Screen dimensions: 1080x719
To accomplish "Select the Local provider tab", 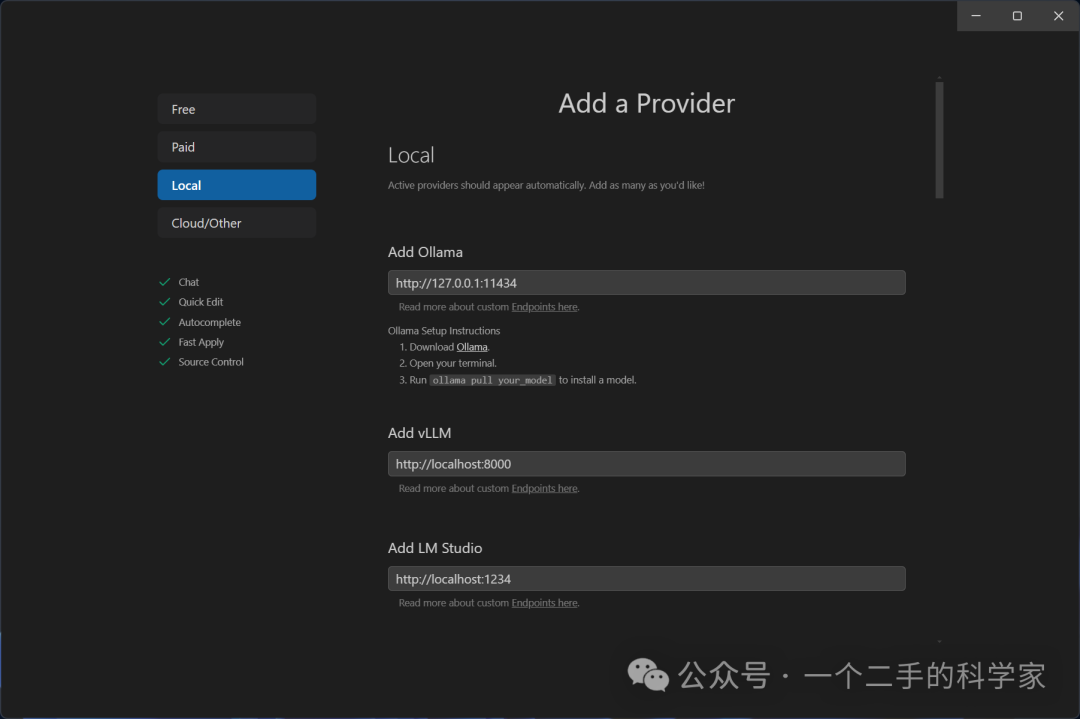I will [x=236, y=185].
